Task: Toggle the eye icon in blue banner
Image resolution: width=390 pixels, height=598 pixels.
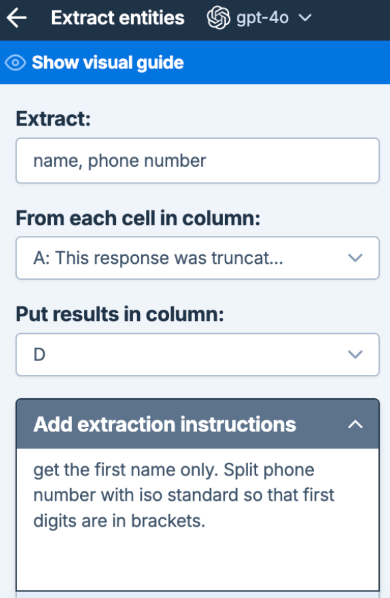Action: point(16,63)
